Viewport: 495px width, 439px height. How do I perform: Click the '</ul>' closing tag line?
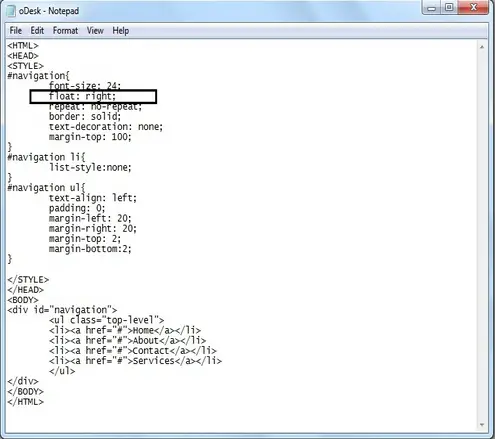(62, 371)
